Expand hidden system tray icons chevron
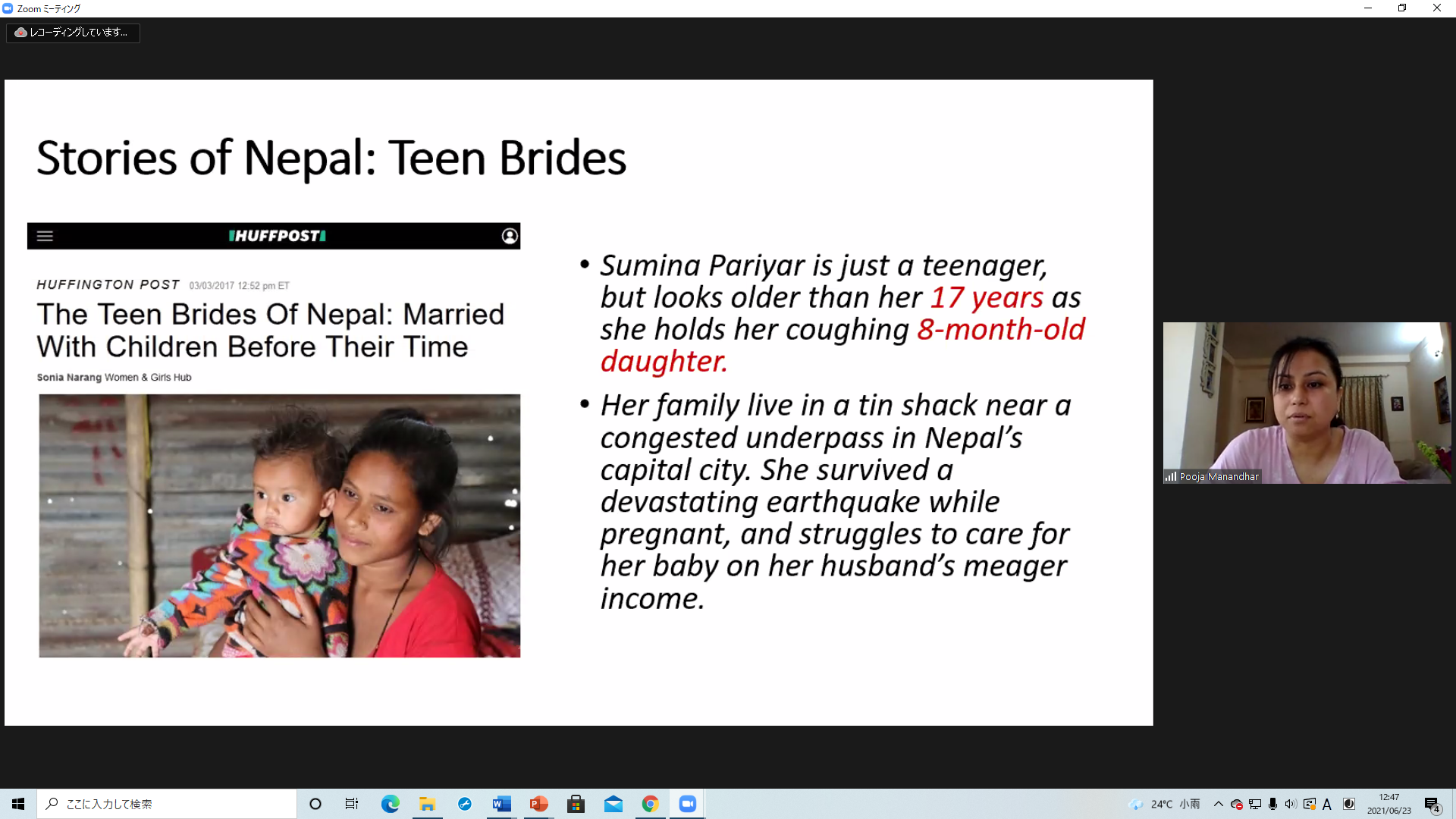1456x819 pixels. [x=1218, y=804]
